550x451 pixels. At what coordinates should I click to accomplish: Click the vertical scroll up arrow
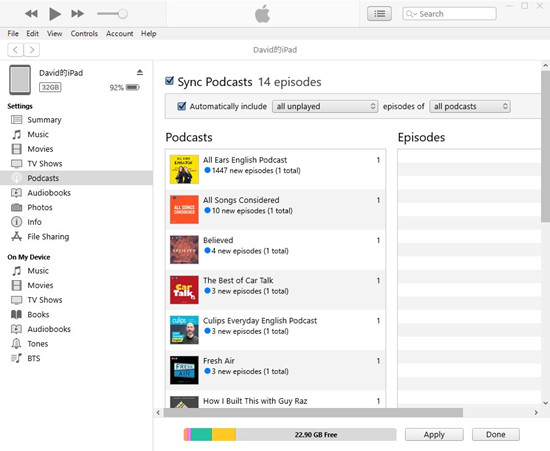[x=545, y=65]
